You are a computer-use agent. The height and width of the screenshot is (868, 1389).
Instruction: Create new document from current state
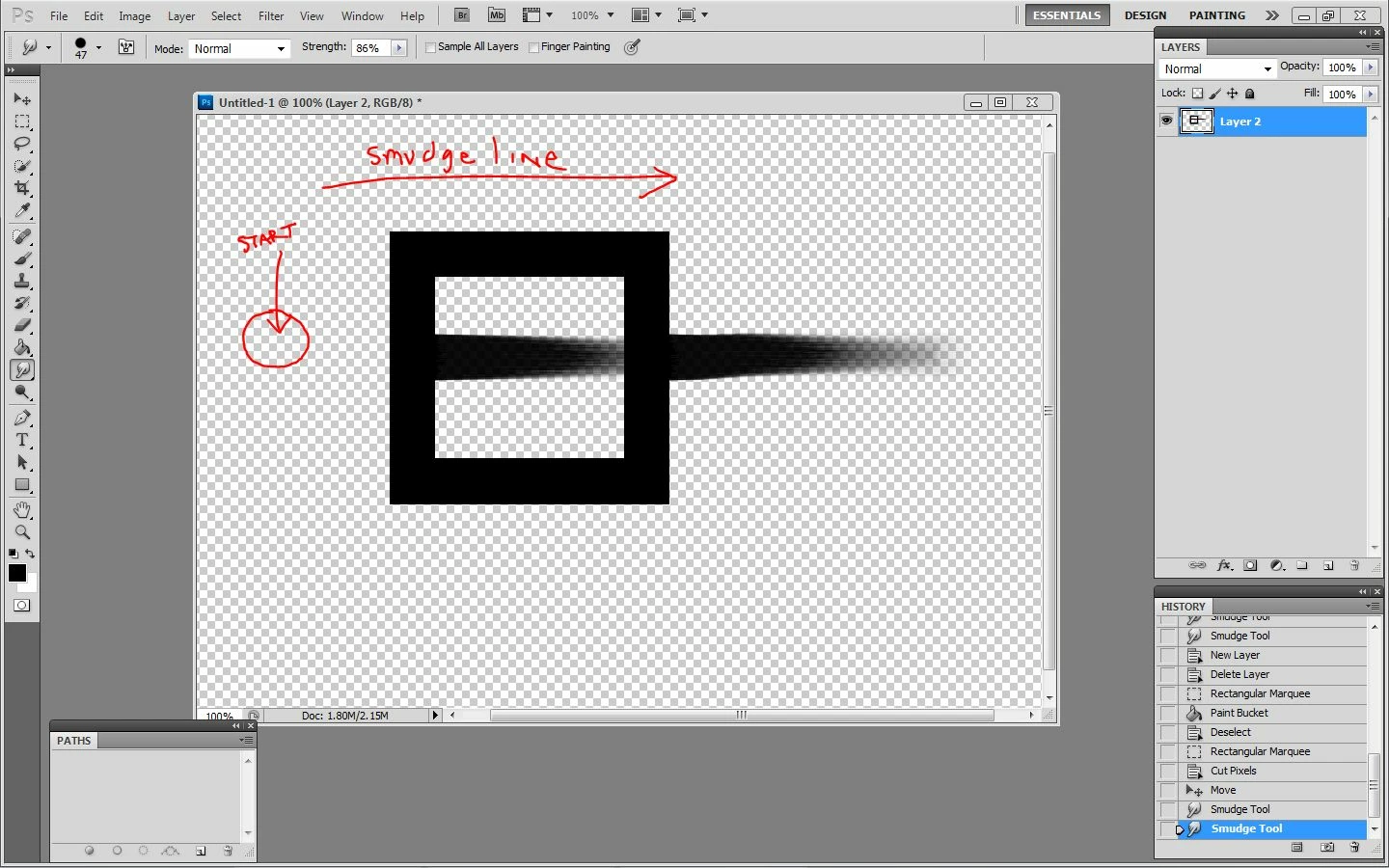tap(1297, 848)
